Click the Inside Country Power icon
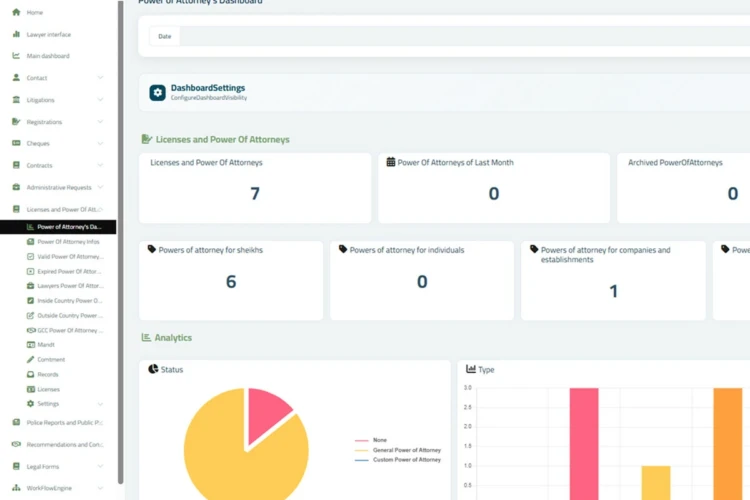Viewport: 750px width, 500px height. pos(31,300)
